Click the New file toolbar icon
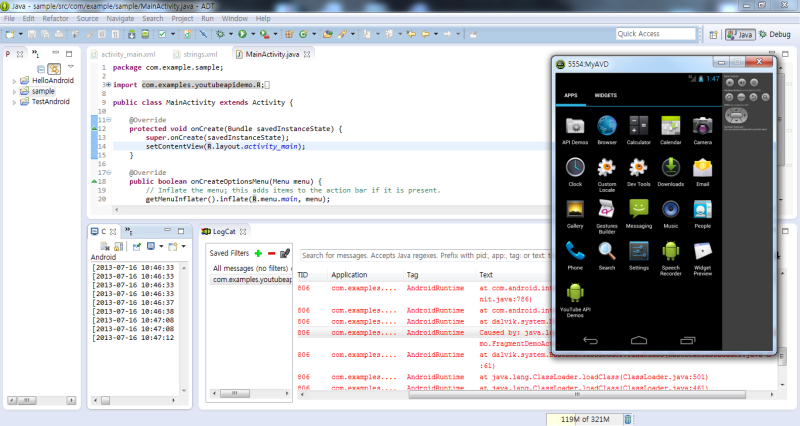 coord(10,34)
